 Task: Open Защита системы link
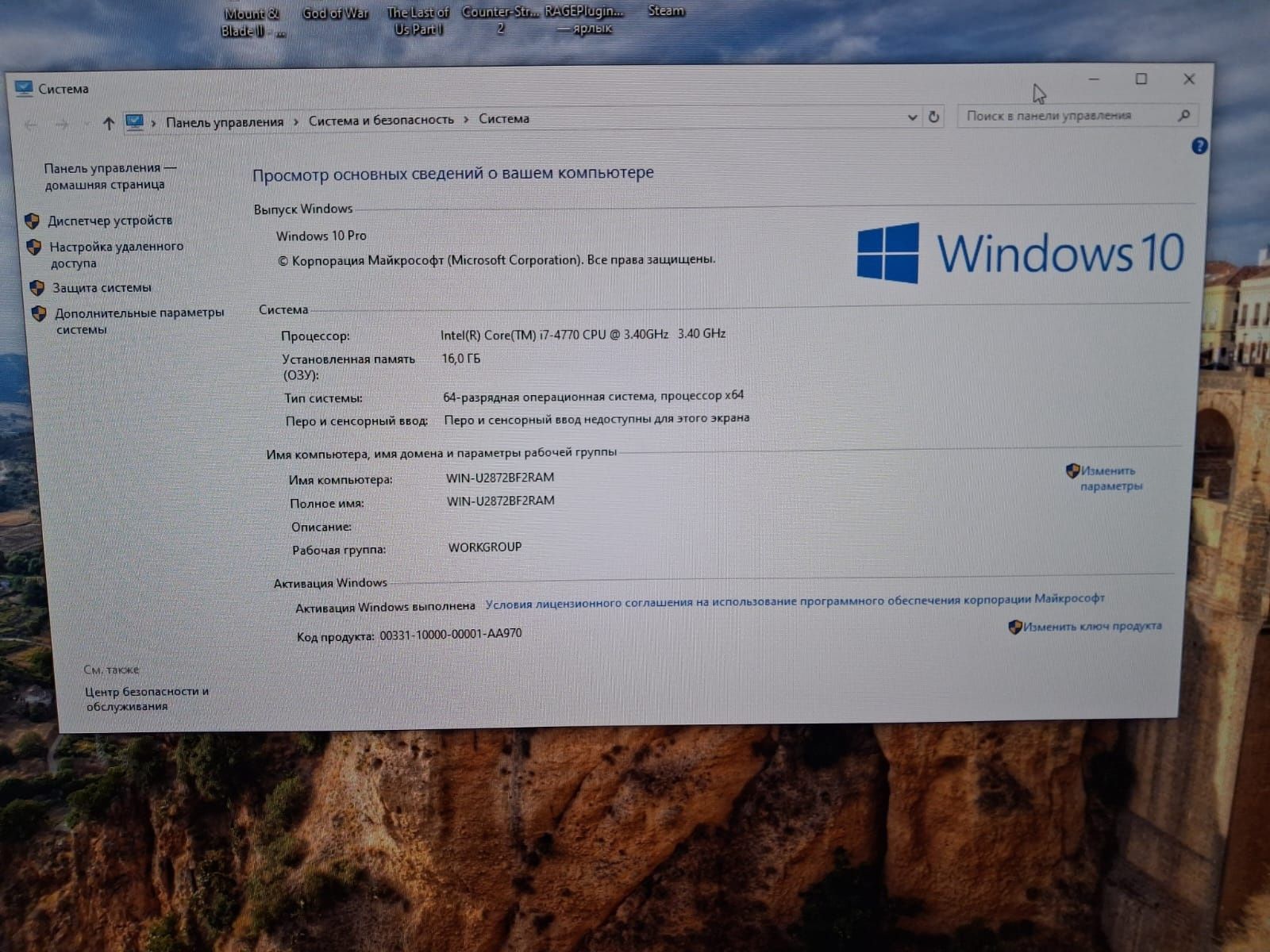pos(102,288)
